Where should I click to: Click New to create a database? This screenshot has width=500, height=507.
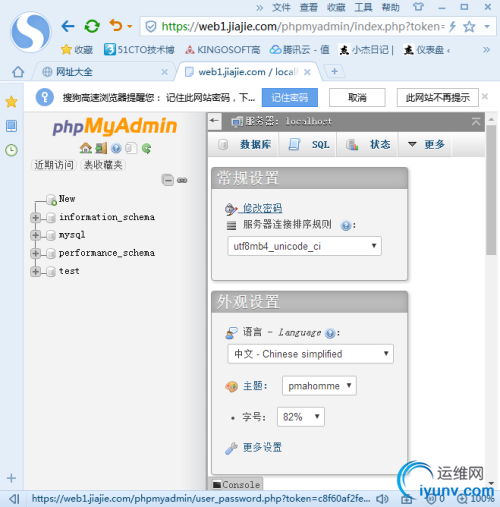tap(67, 199)
